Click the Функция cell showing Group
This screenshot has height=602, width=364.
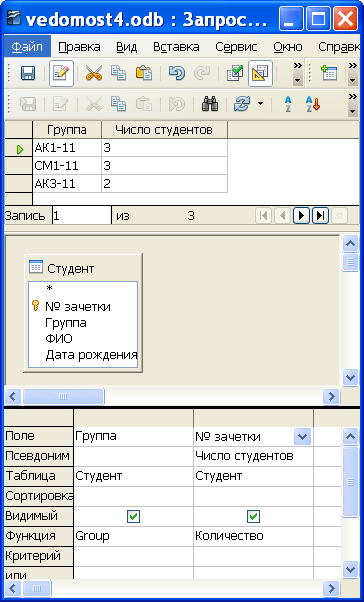[133, 536]
